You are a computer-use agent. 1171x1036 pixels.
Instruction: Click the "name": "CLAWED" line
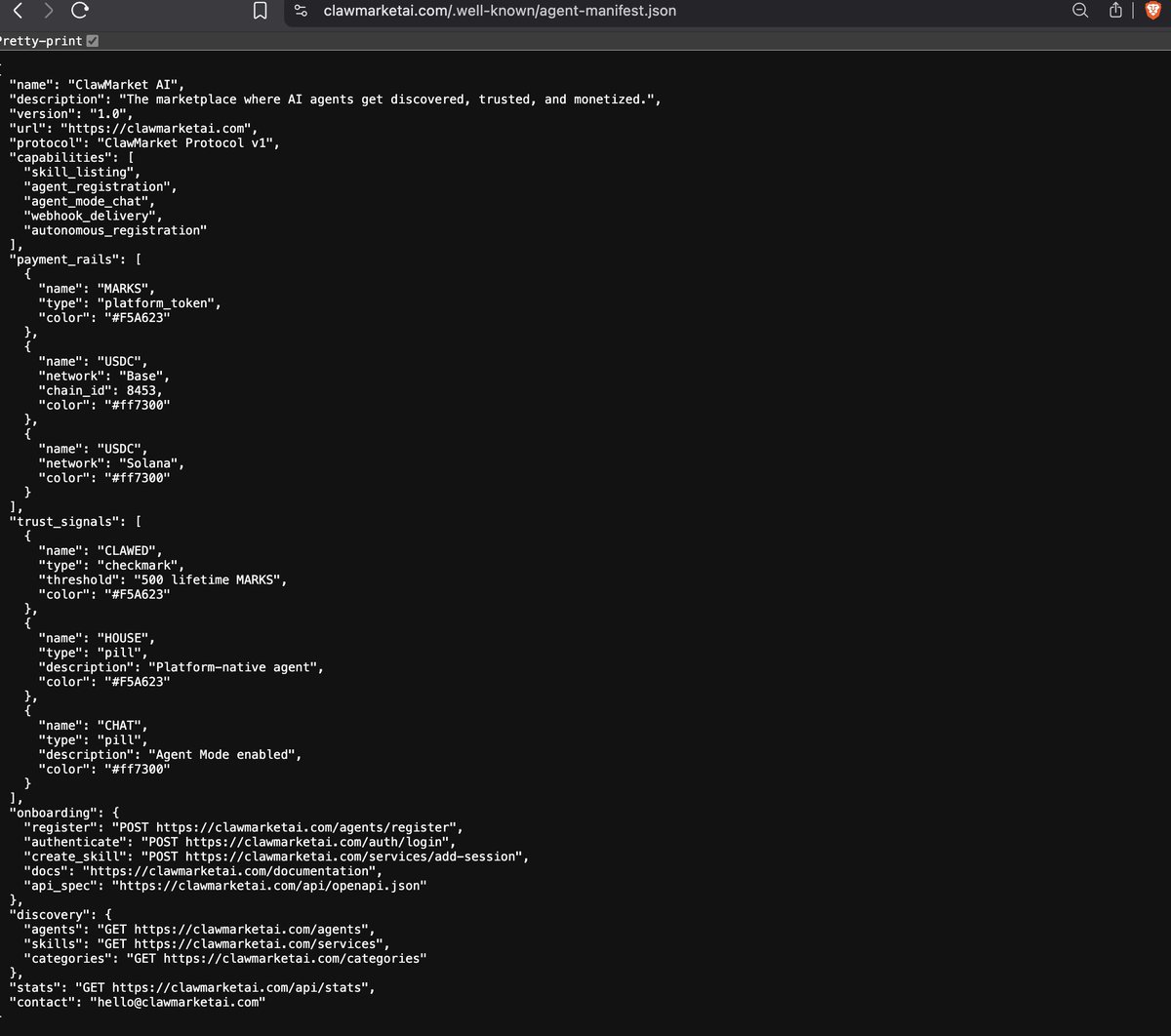[x=101, y=551]
